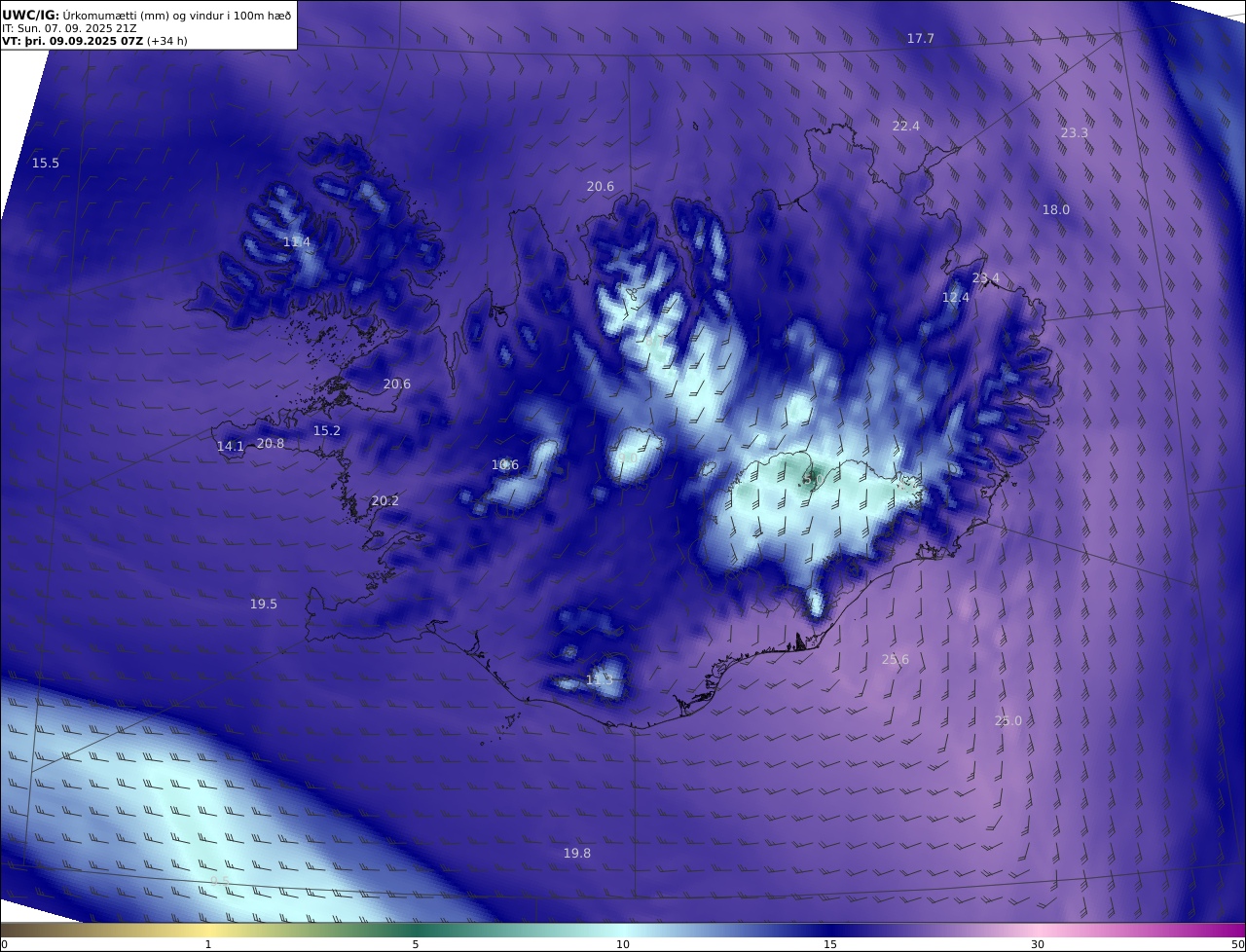Click the color scale tick labeled 1

point(207,944)
